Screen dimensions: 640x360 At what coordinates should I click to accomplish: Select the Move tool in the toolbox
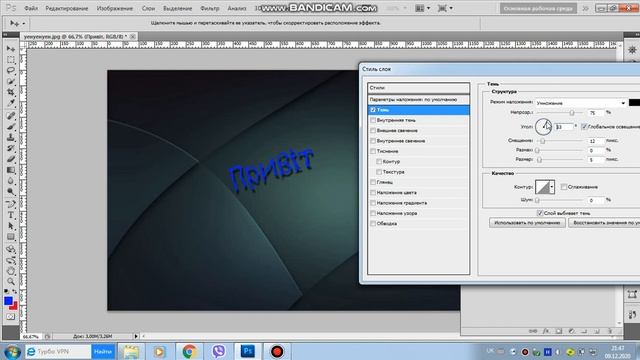(11, 49)
